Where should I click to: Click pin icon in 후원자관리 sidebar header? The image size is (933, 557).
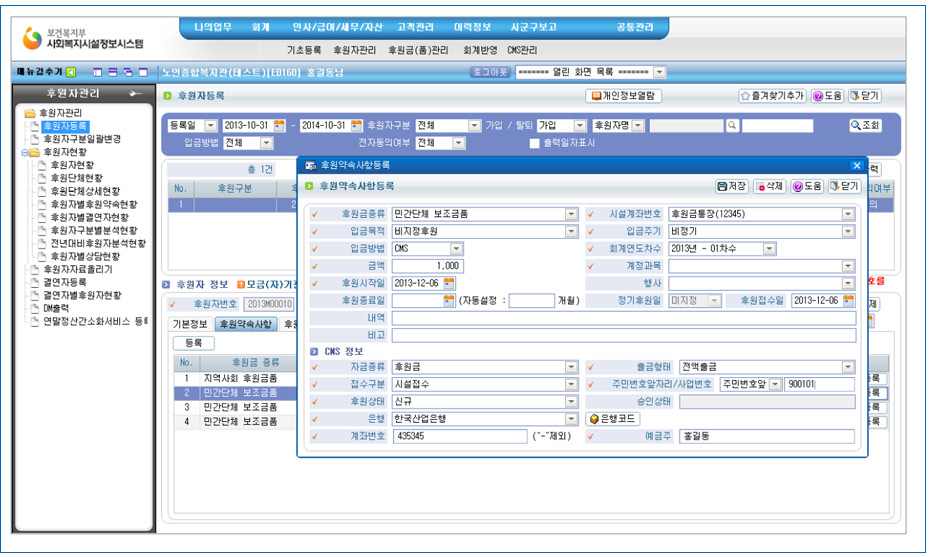coord(135,93)
